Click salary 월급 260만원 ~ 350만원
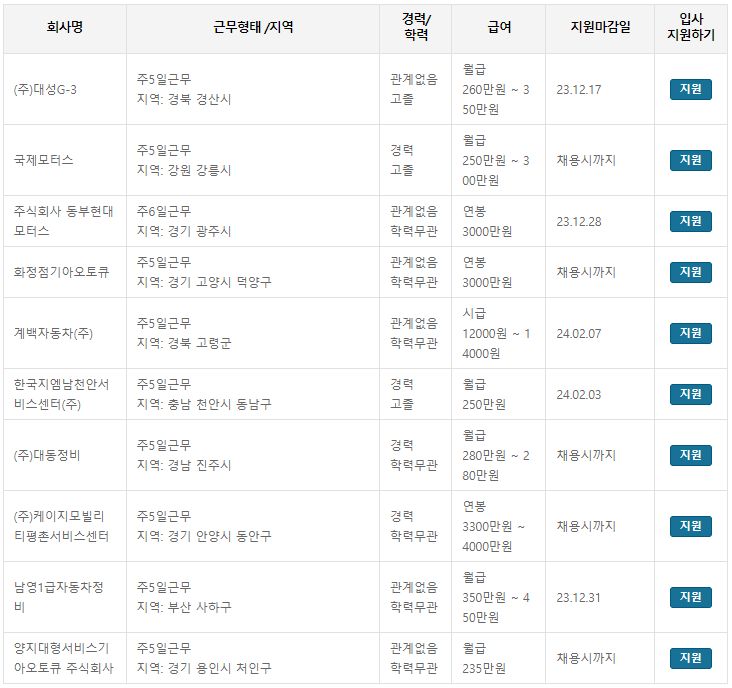732x688 pixels. (496, 89)
